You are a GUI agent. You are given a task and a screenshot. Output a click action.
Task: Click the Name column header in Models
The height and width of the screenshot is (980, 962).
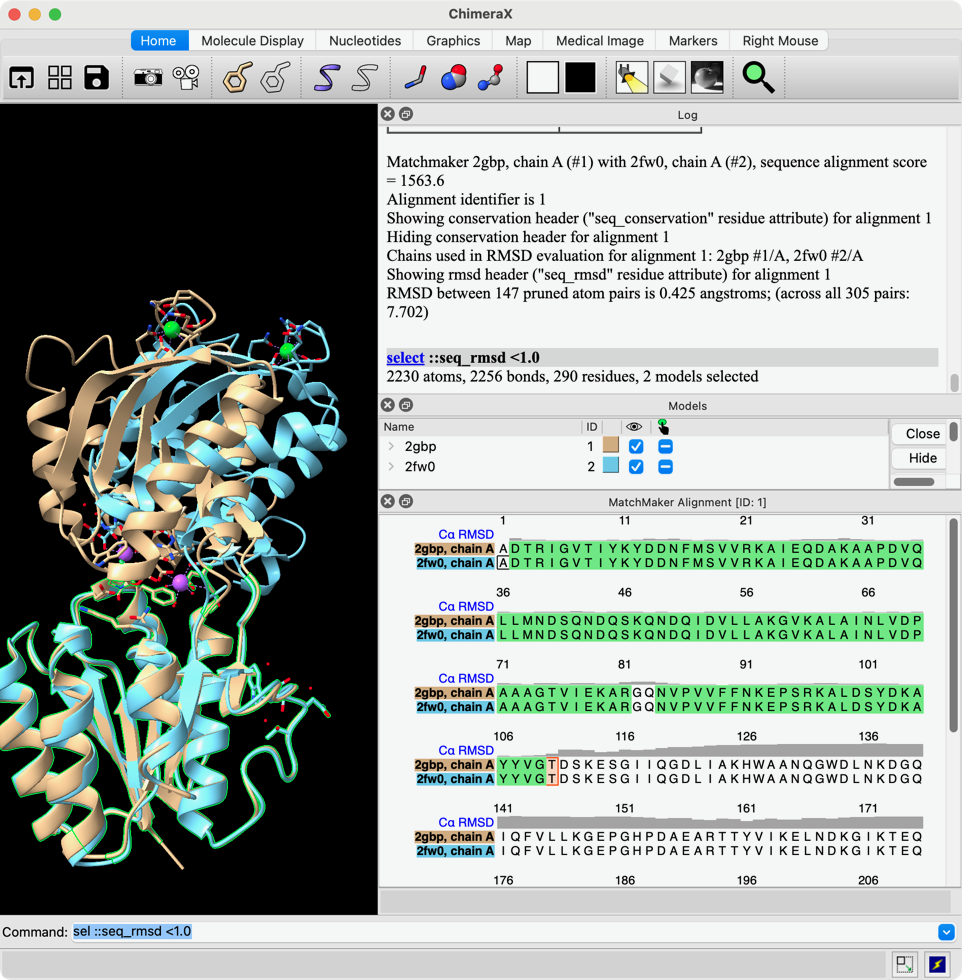(399, 427)
